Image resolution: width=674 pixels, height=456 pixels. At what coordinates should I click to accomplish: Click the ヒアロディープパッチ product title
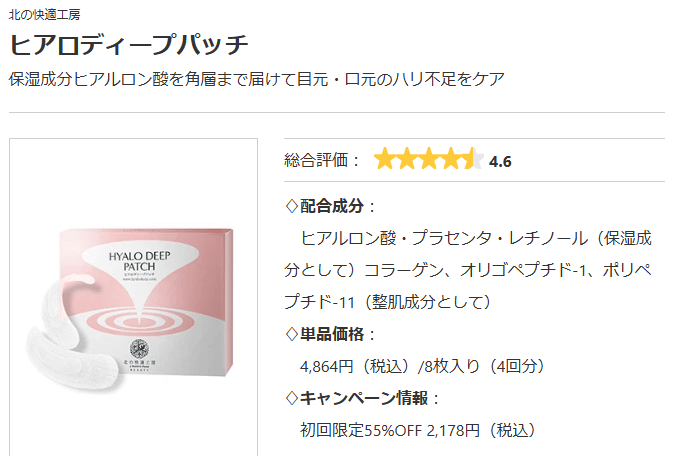129,46
